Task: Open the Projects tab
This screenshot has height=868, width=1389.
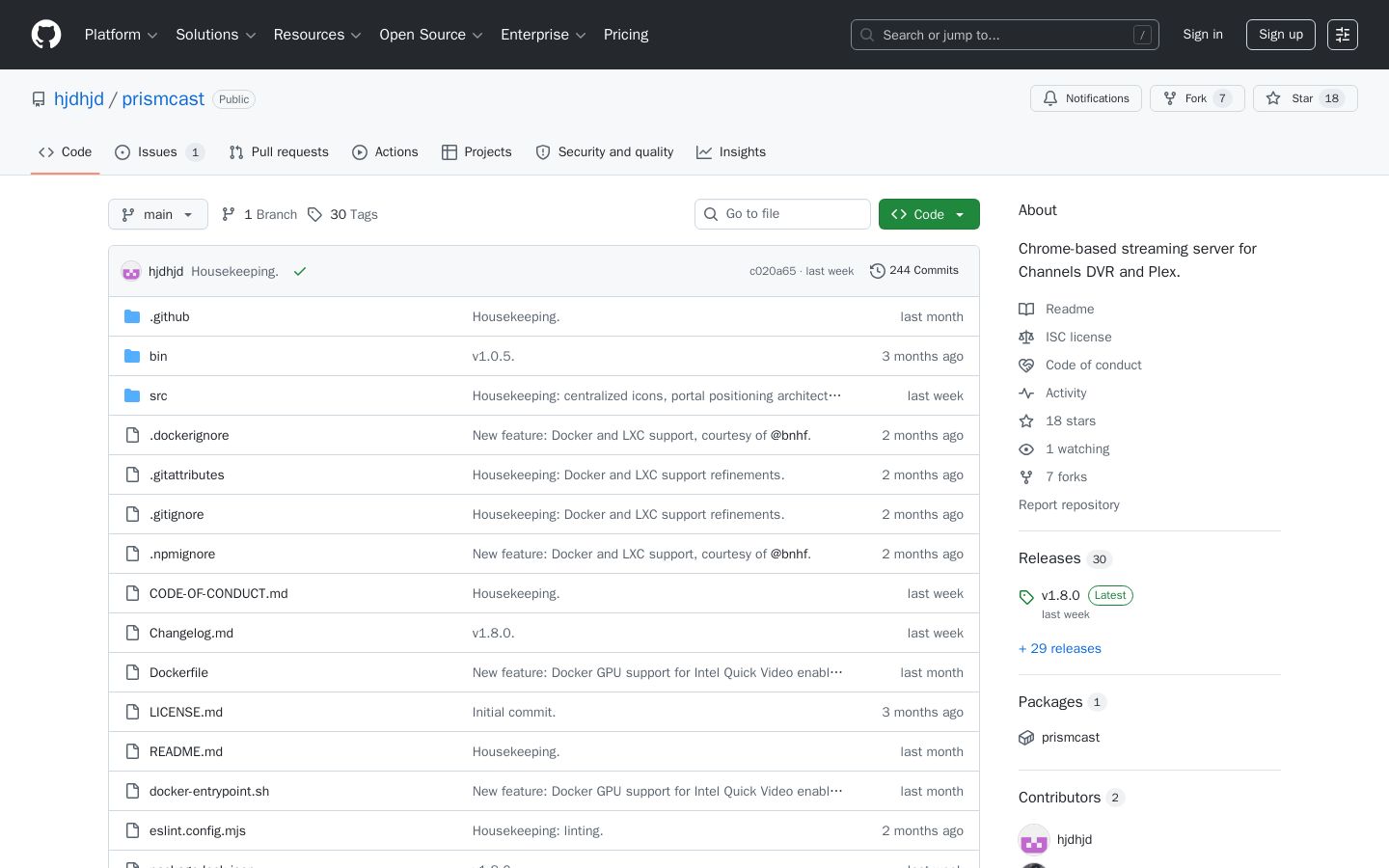Action: pos(477,152)
